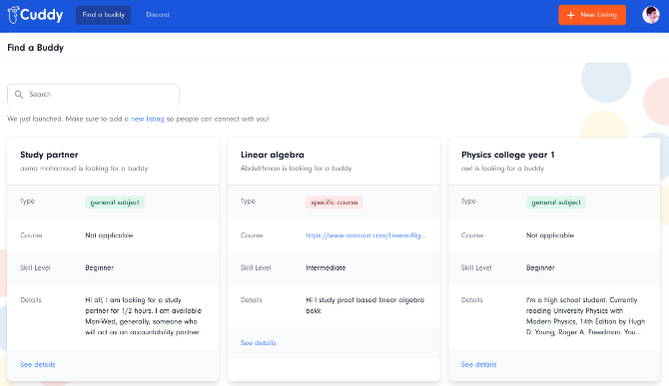Image resolution: width=669 pixels, height=386 pixels.
Task: Open the user profile avatar
Action: (651, 15)
